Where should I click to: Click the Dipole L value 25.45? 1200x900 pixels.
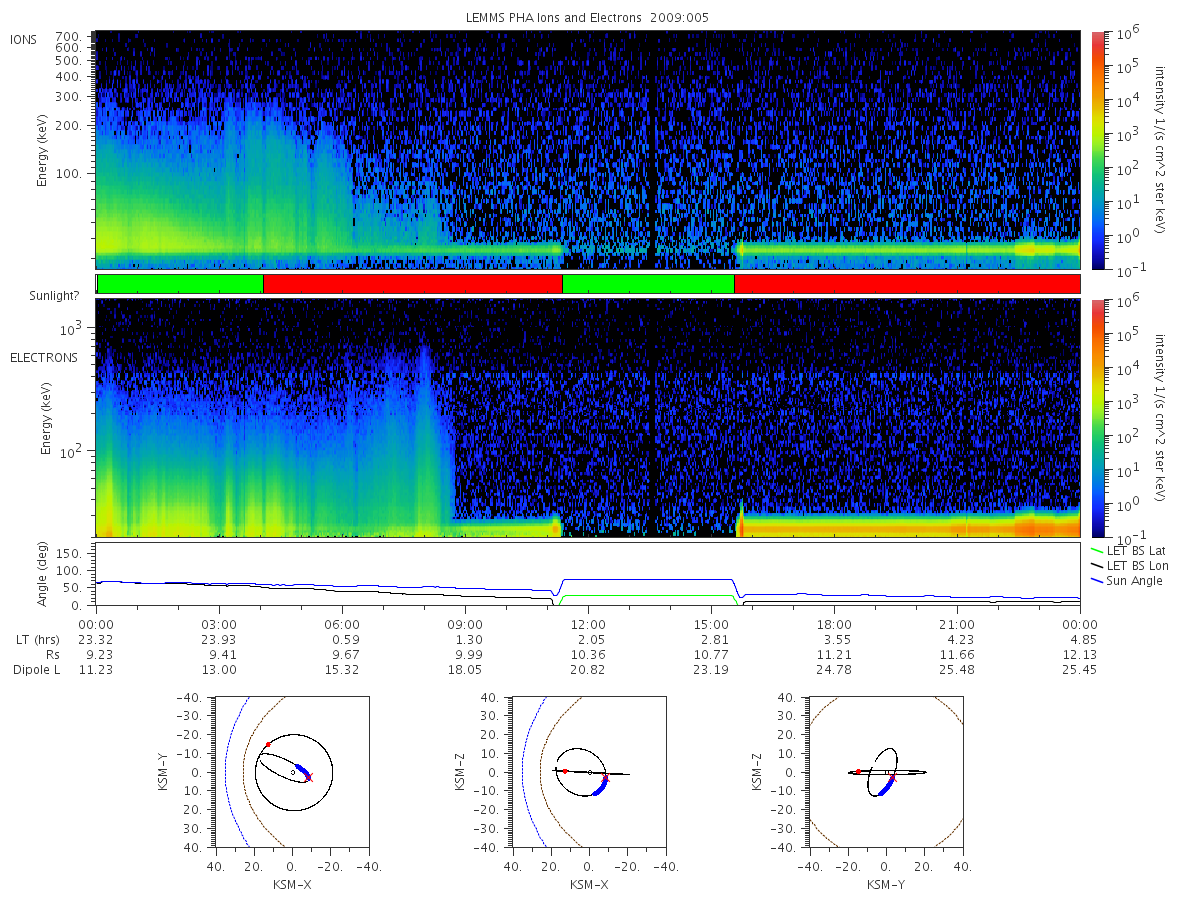coord(1080,670)
